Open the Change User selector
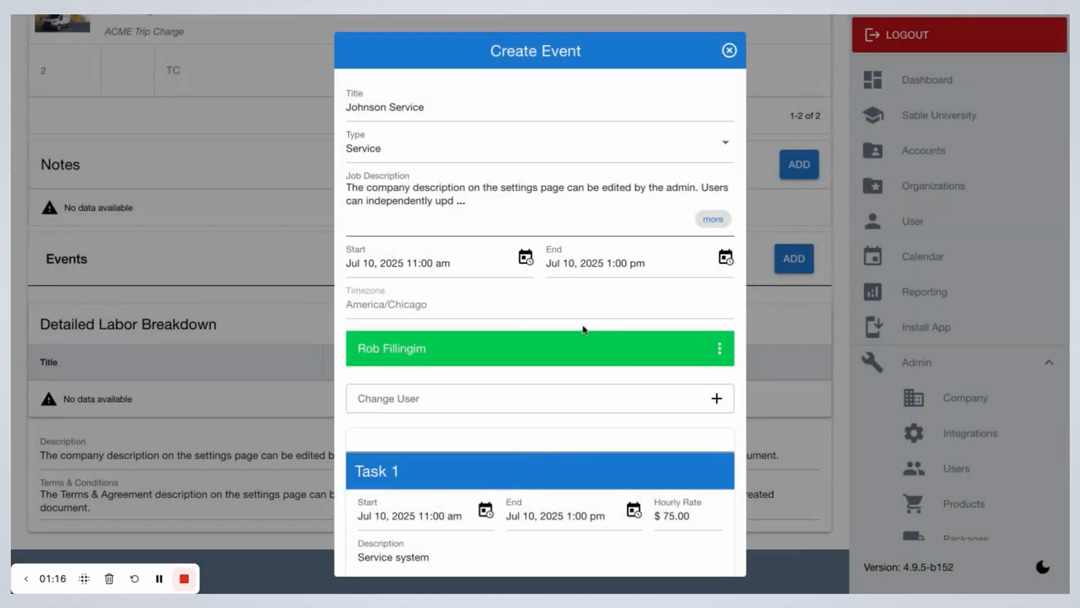This screenshot has width=1080, height=608. (539, 399)
